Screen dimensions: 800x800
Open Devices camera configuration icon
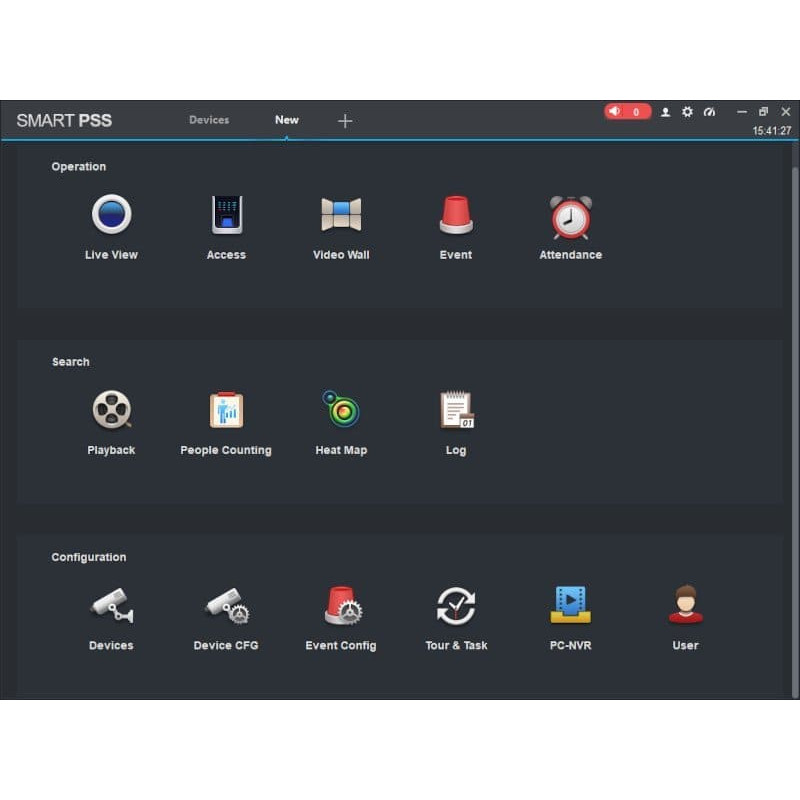point(111,605)
